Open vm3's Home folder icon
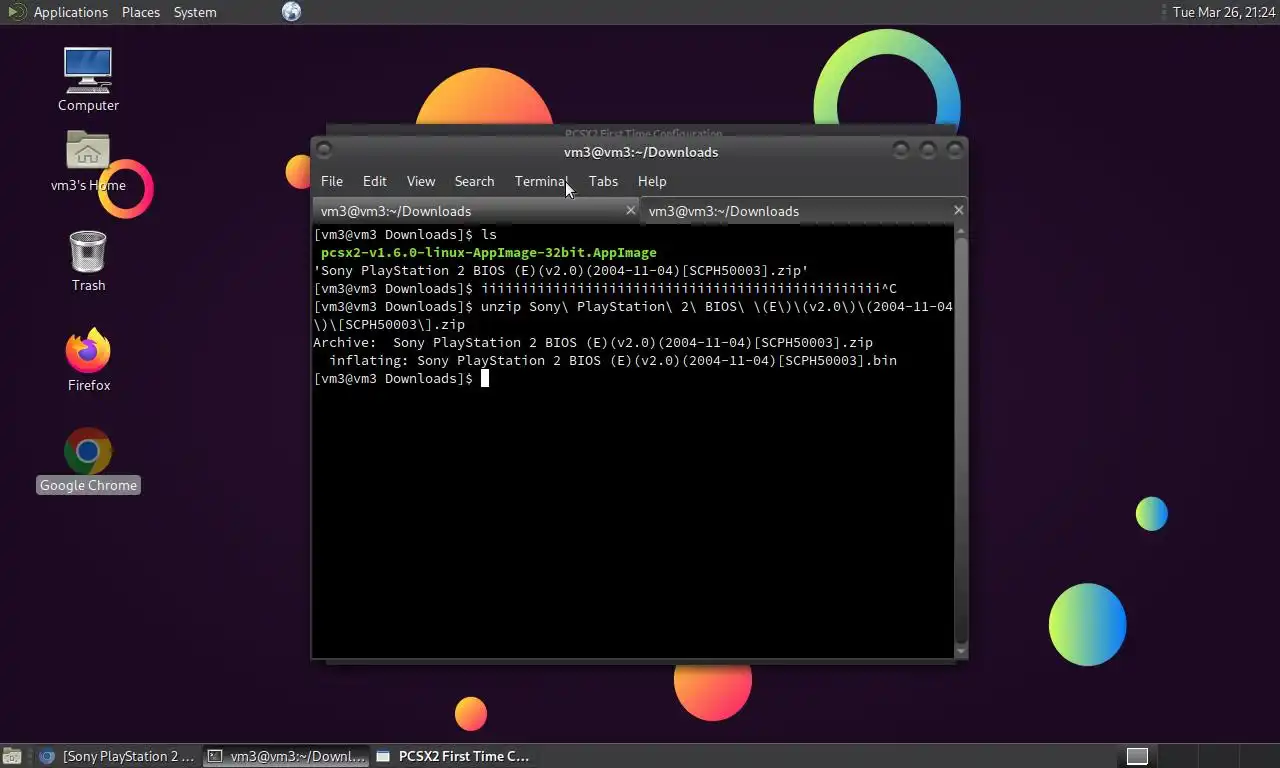The image size is (1280, 768). [88, 160]
